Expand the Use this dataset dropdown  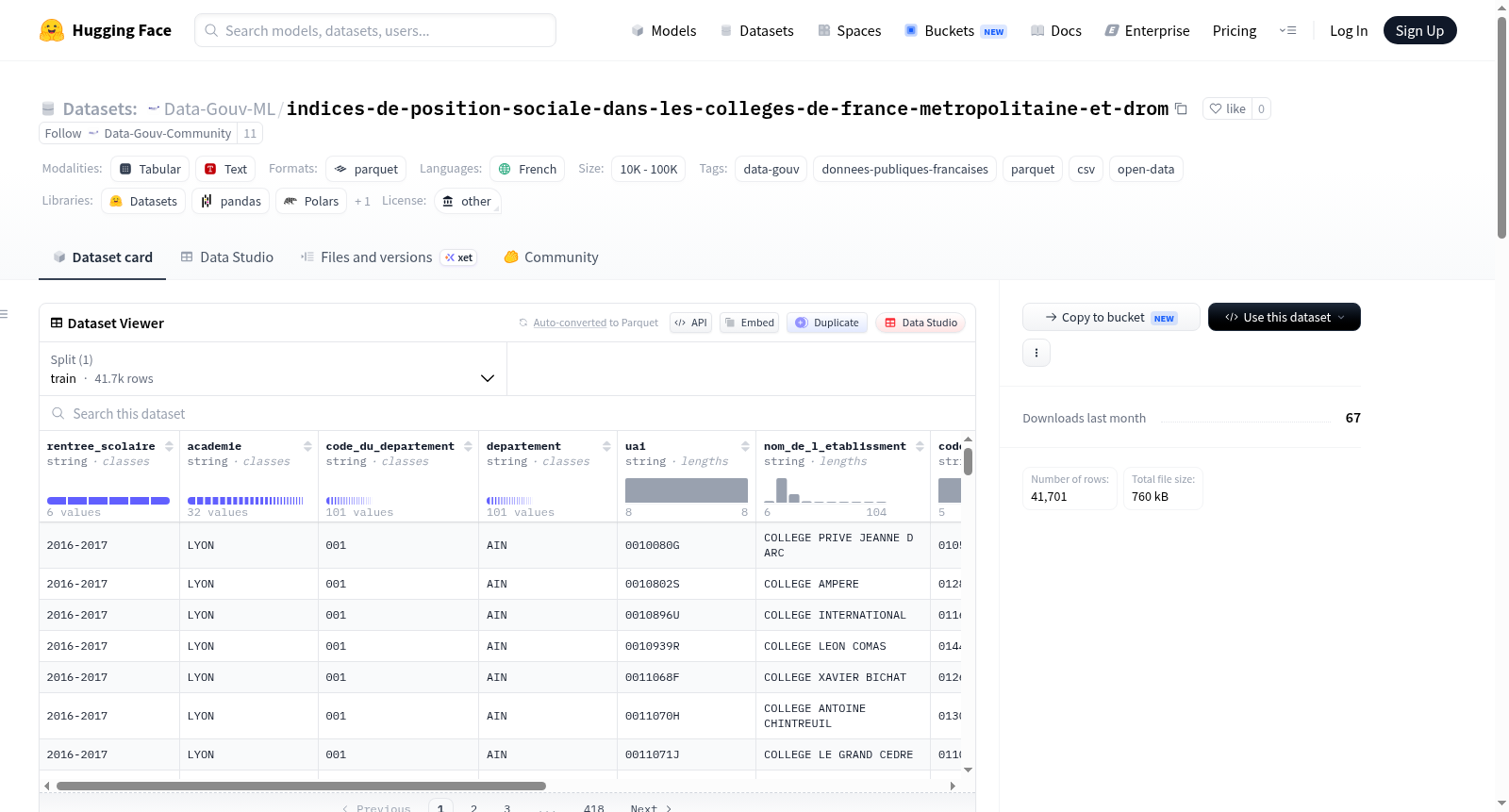coord(1285,317)
